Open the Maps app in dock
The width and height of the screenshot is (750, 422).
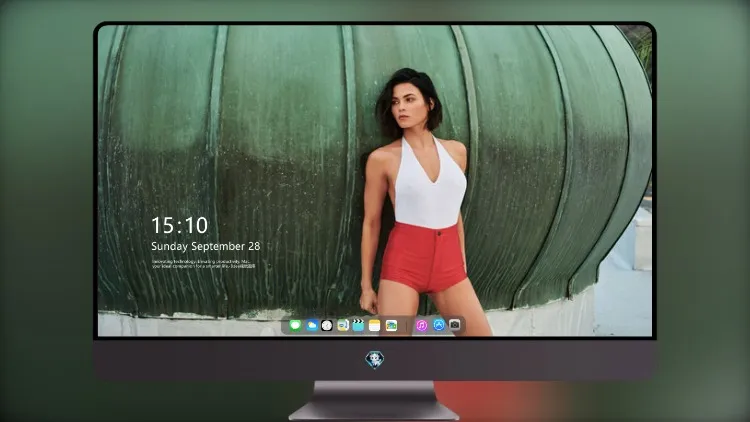pos(343,326)
